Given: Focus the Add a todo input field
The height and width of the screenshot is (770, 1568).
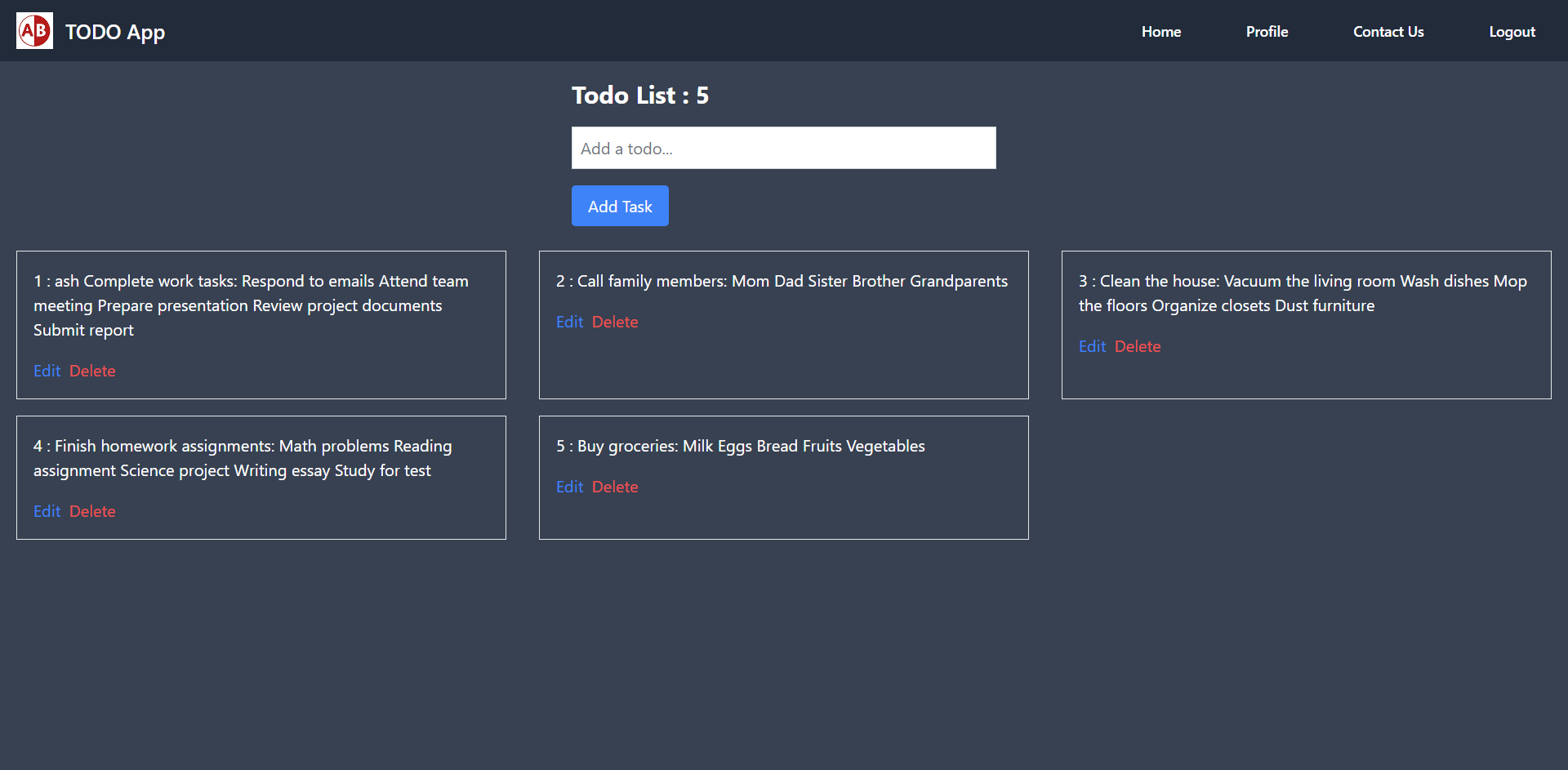Looking at the screenshot, I should pyautogui.click(x=784, y=148).
